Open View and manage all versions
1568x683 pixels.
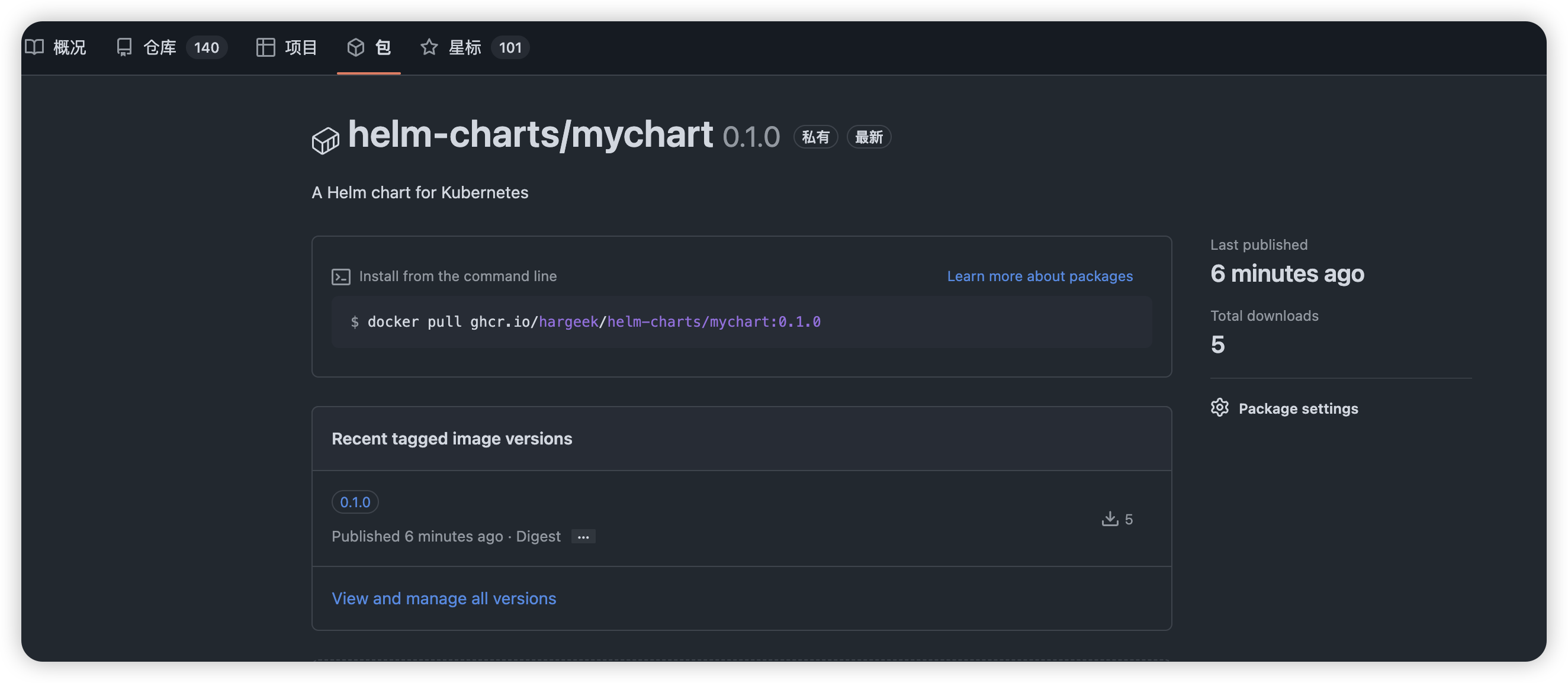(444, 598)
